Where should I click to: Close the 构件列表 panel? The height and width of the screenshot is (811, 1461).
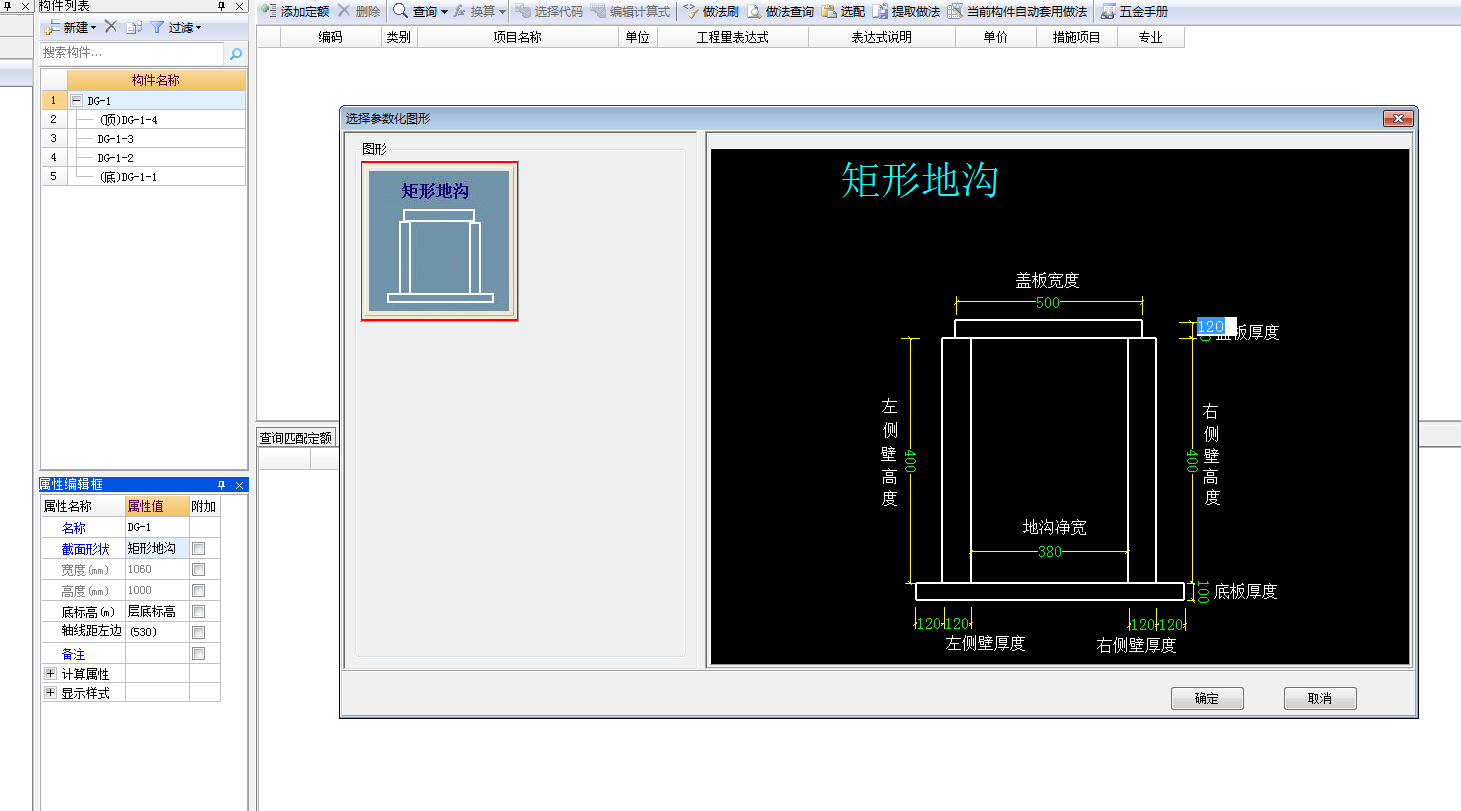(x=239, y=6)
